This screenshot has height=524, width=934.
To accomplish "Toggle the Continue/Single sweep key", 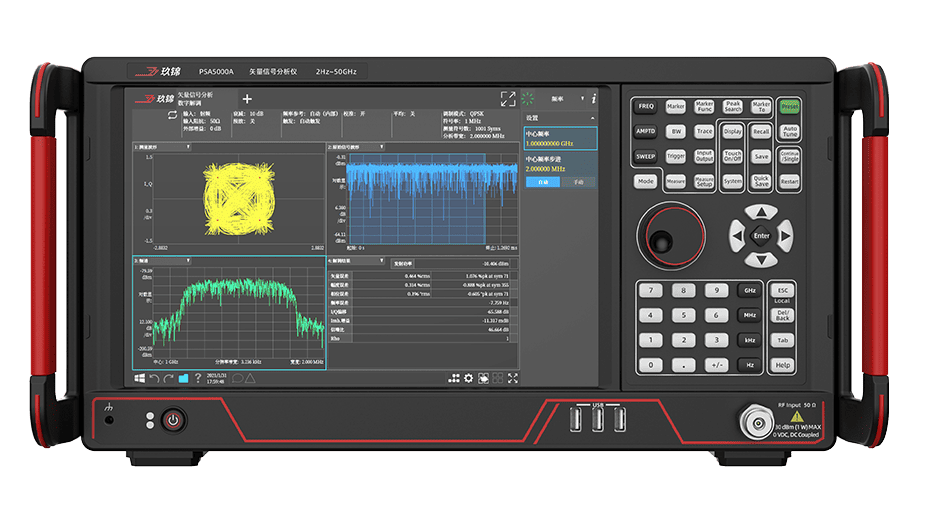I will (789, 156).
